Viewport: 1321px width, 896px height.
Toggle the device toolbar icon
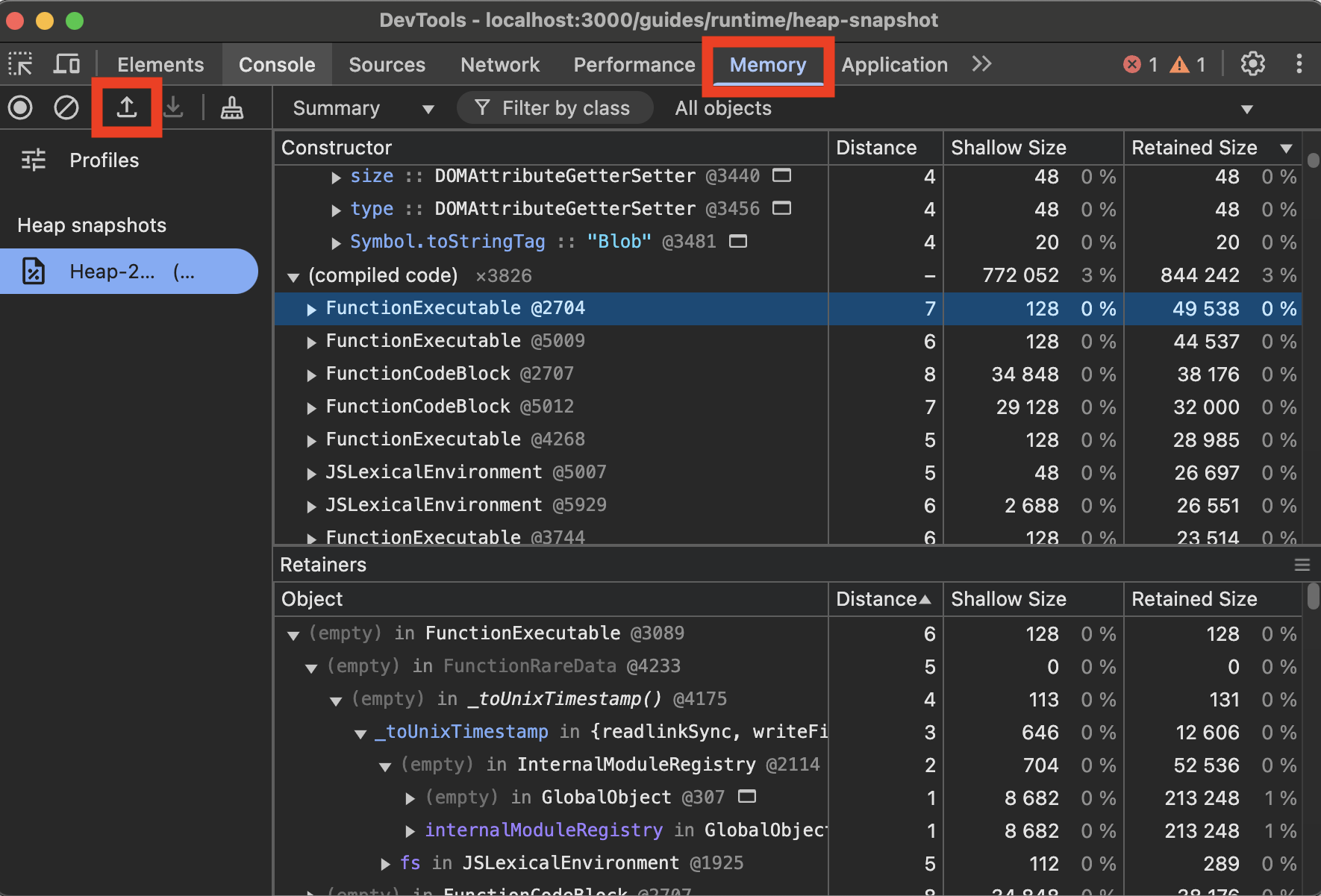coord(66,64)
